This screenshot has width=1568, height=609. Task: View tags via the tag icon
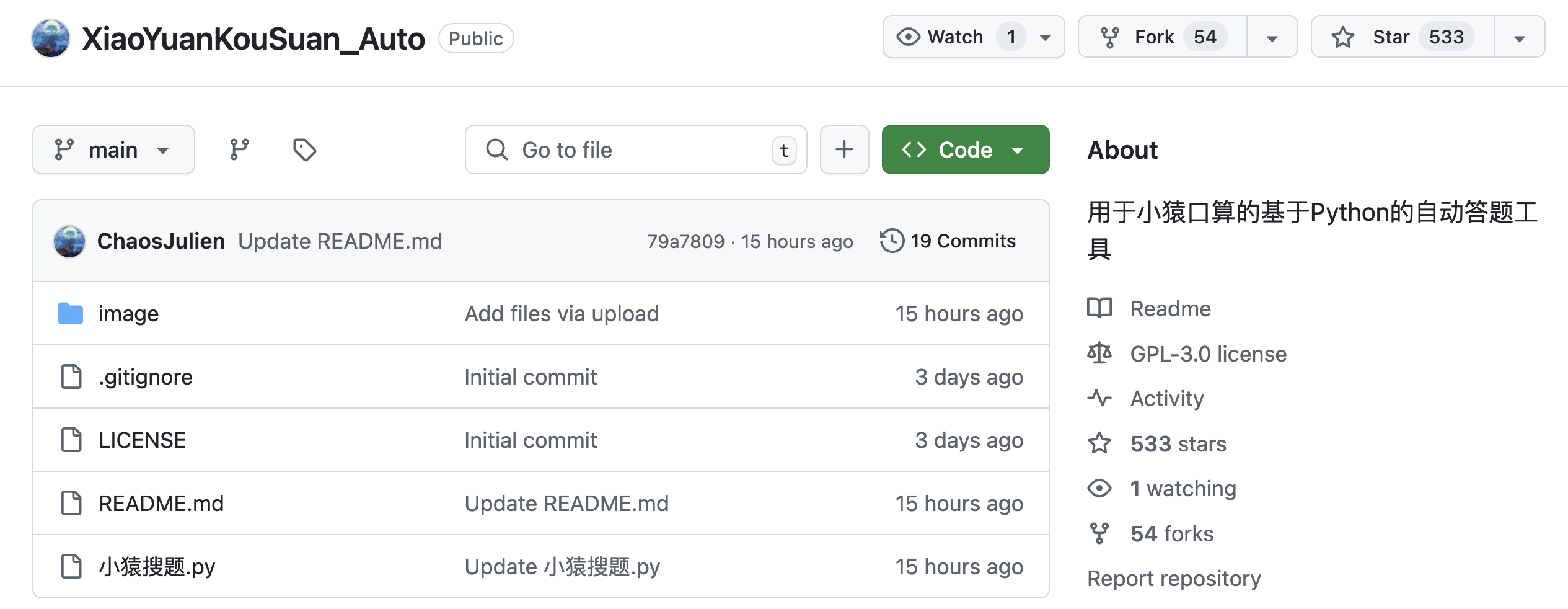pyautogui.click(x=304, y=149)
